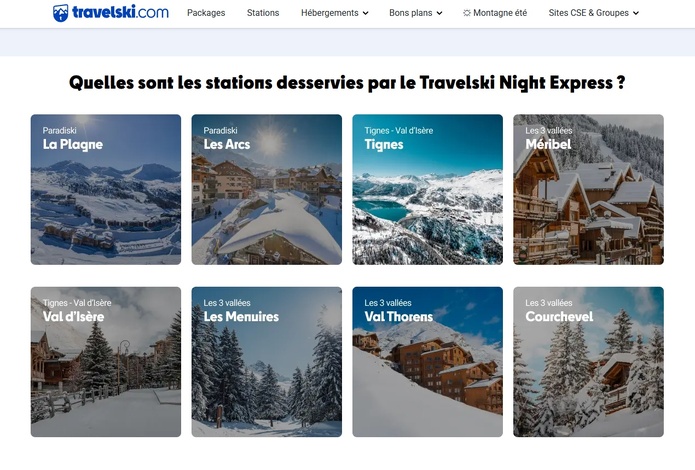
Task: Expand the Bons plans dropdown chevron
Action: coord(439,13)
